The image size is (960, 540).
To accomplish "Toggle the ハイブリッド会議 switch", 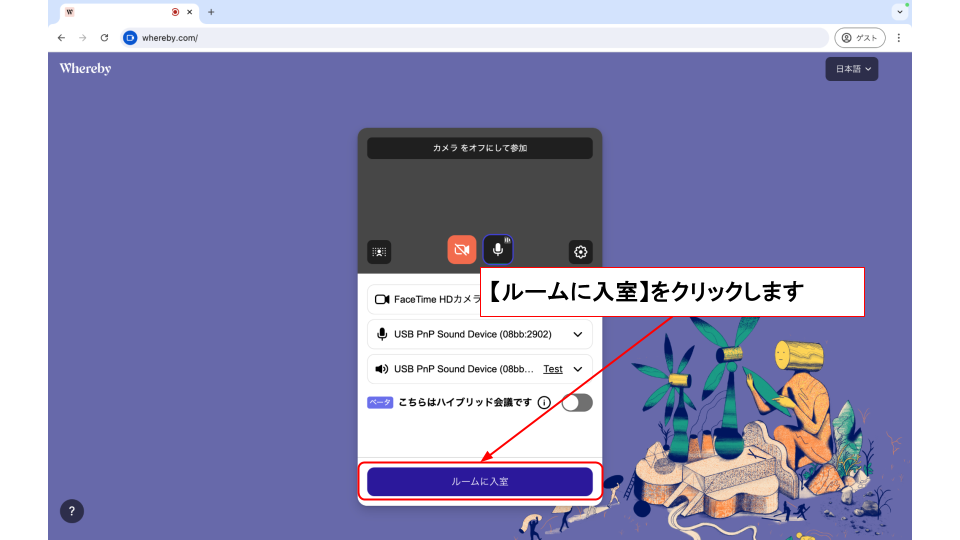I will tap(577, 402).
